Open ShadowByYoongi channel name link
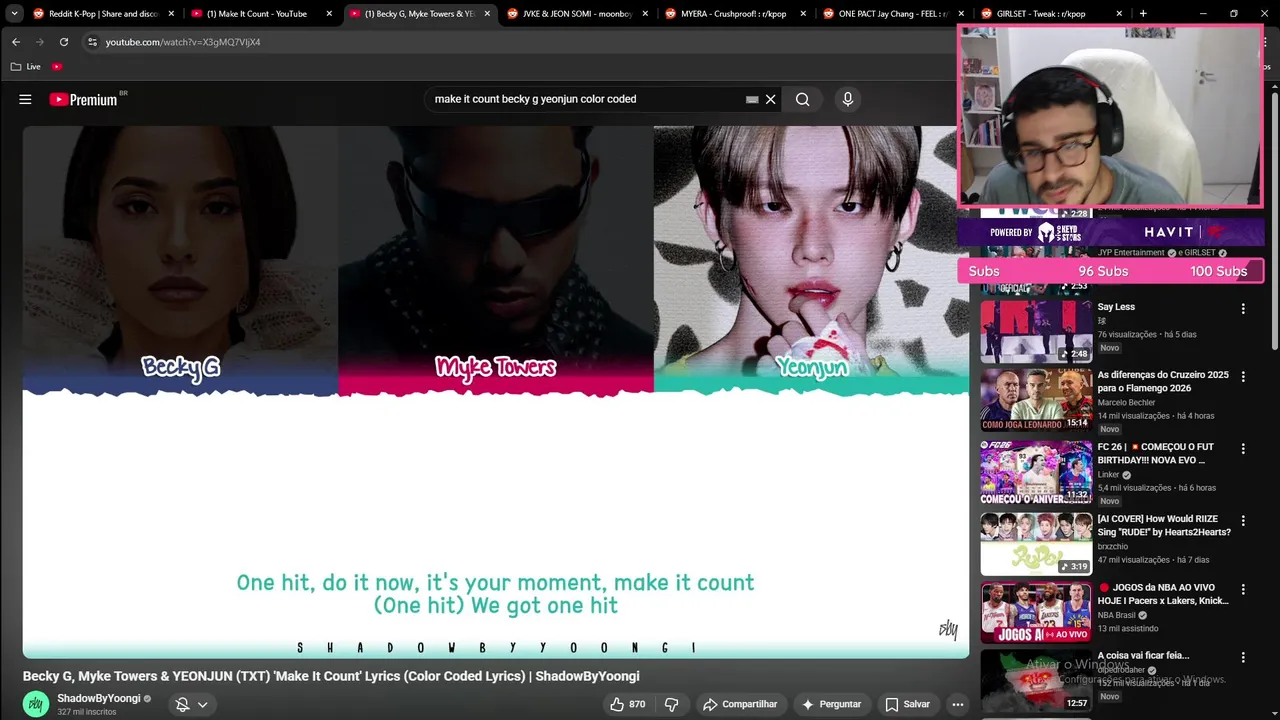This screenshot has width=1280, height=720. click(x=98, y=698)
